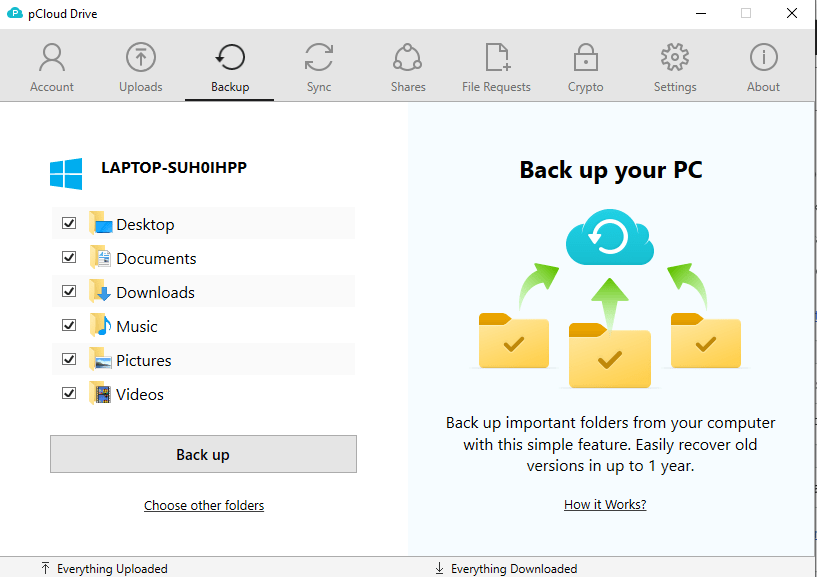Screen dimensions: 817x577
Task: Open the Crypto padlock icon
Action: [586, 57]
